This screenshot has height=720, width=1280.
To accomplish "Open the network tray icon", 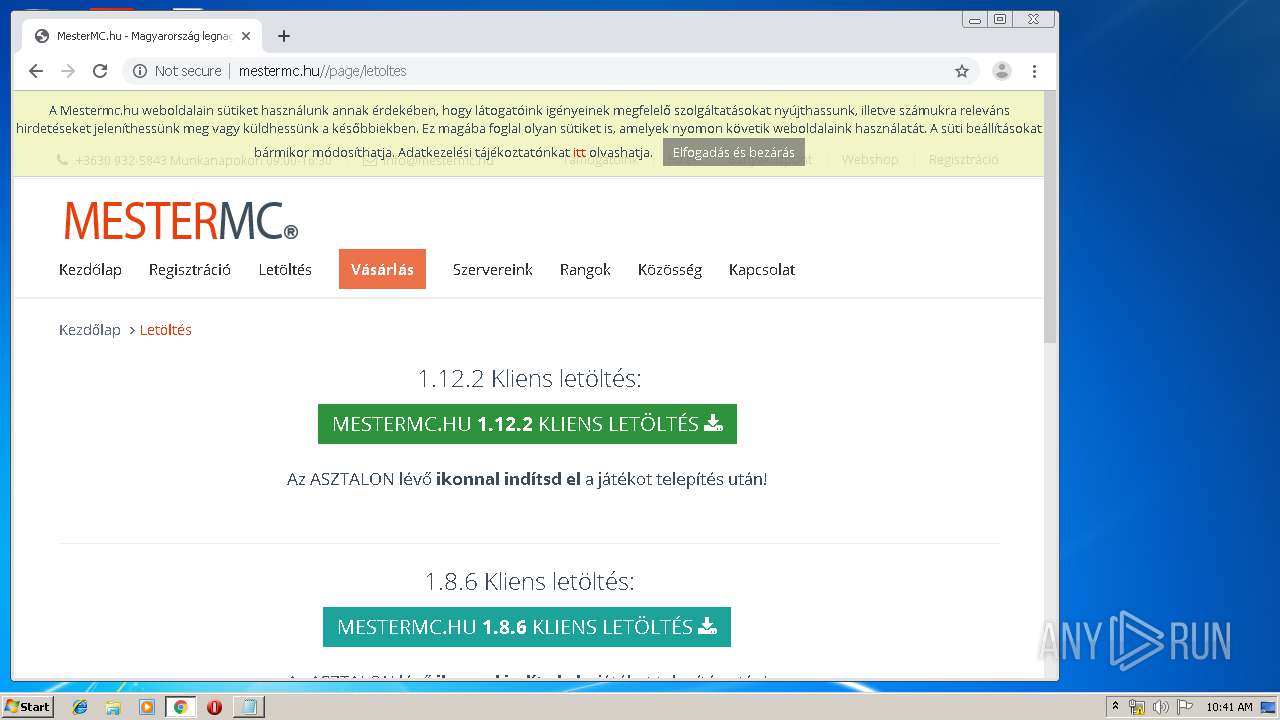I will coord(1137,707).
